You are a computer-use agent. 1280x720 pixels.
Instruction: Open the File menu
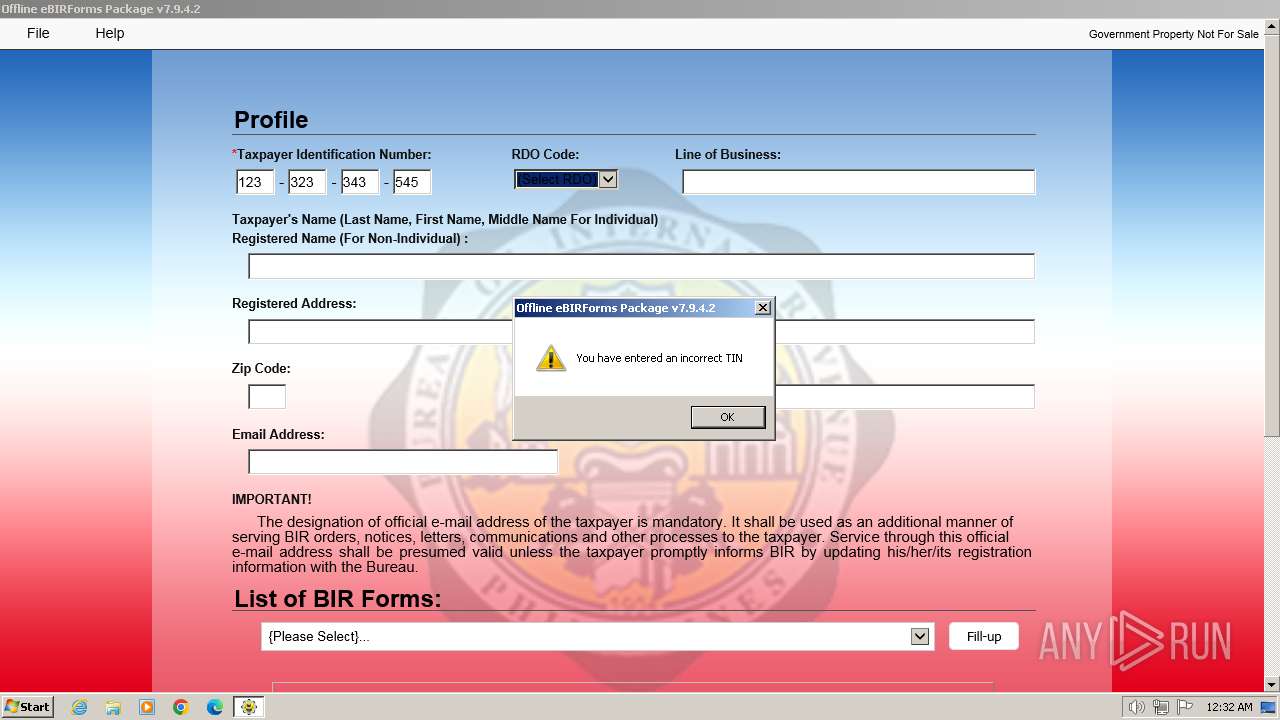coord(38,33)
